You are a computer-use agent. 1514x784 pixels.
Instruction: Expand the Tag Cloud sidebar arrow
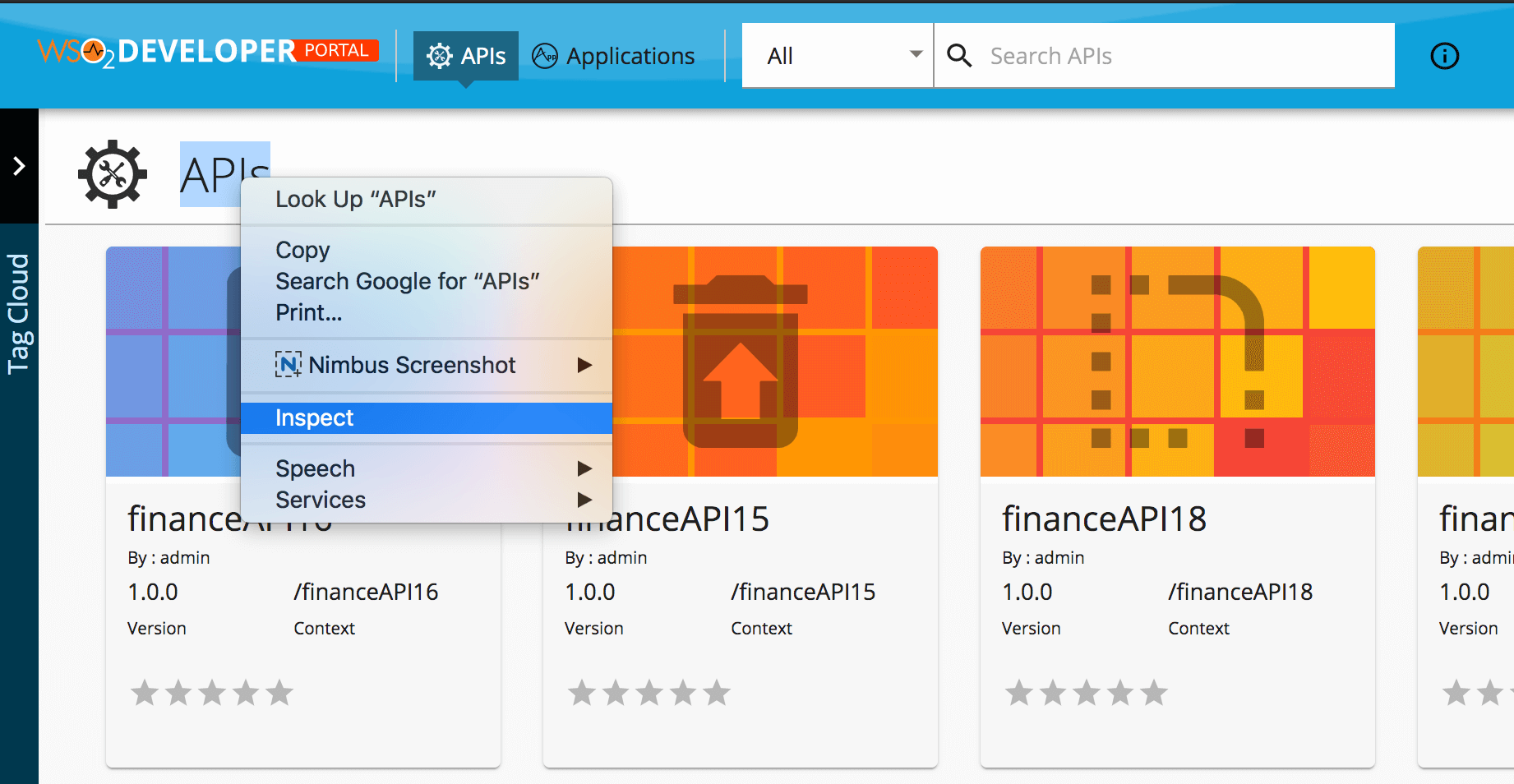point(19,166)
